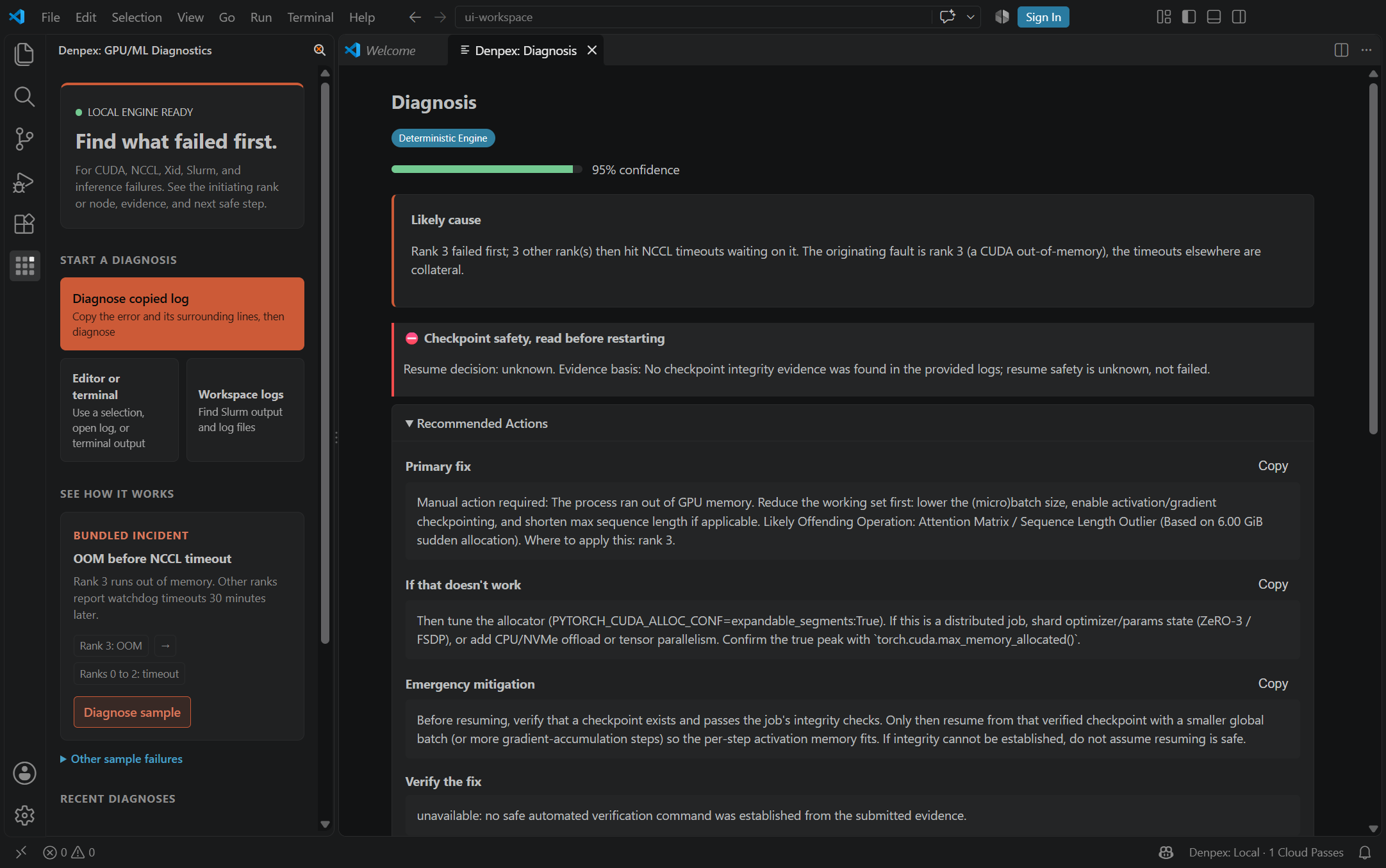Click the remote window icon in status bar

[x=21, y=852]
